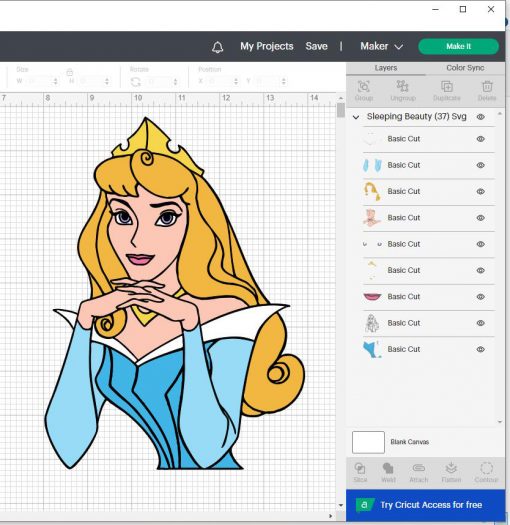Viewport: 510px width, 525px height.
Task: Click Save in the header
Action: tap(316, 46)
